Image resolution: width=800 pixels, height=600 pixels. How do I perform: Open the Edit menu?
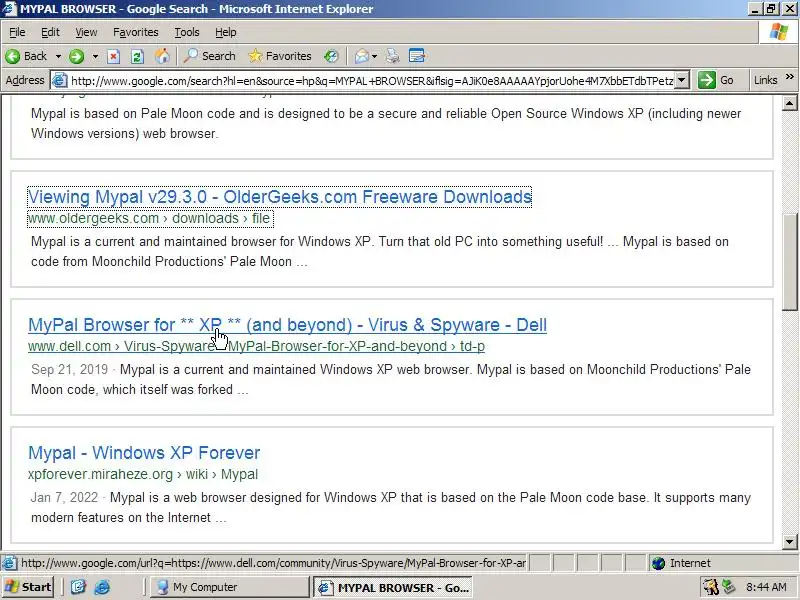50,32
